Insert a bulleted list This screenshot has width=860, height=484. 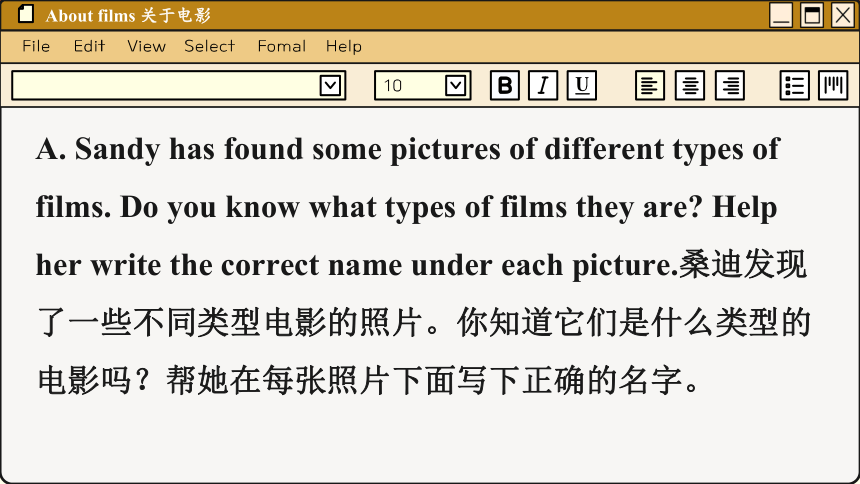[794, 86]
